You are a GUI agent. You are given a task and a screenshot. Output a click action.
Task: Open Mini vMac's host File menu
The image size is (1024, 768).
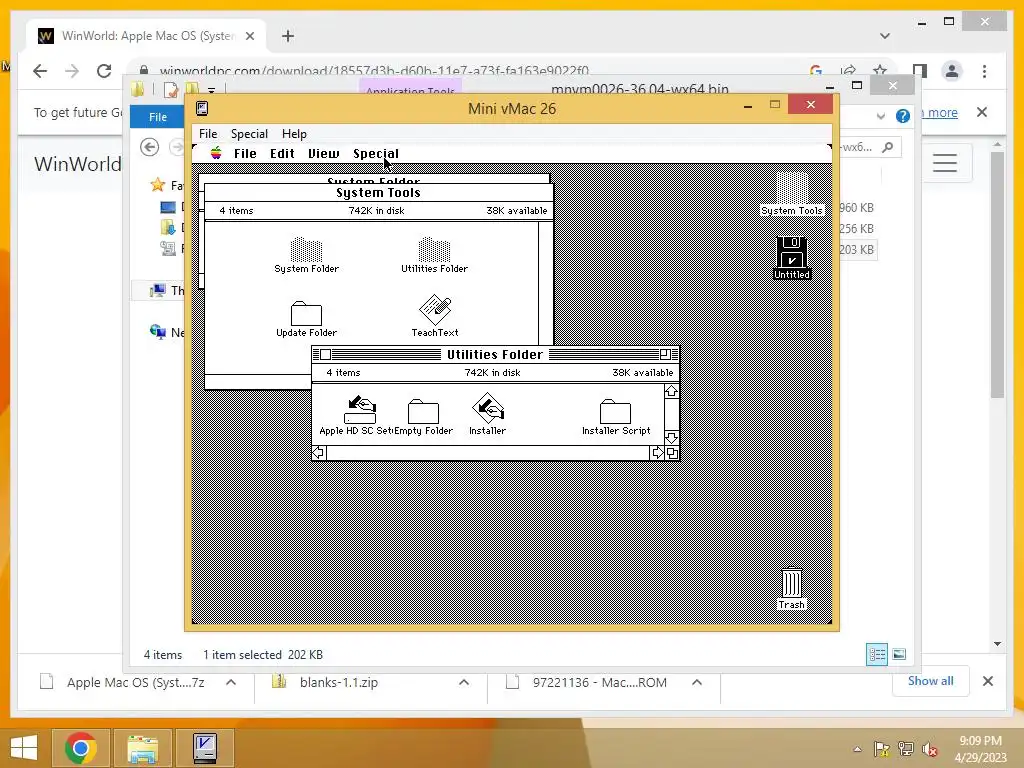coord(208,134)
